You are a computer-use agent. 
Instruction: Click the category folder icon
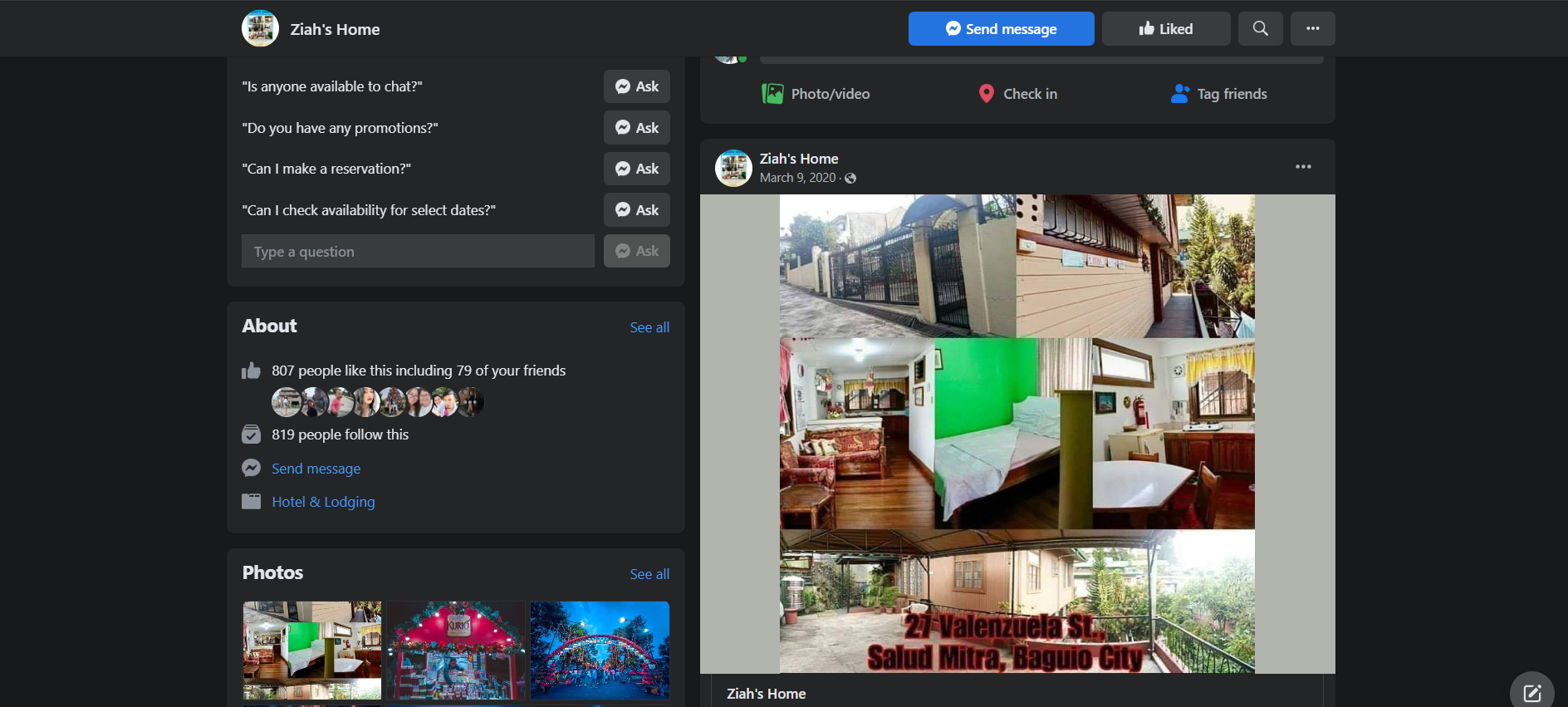[251, 502]
